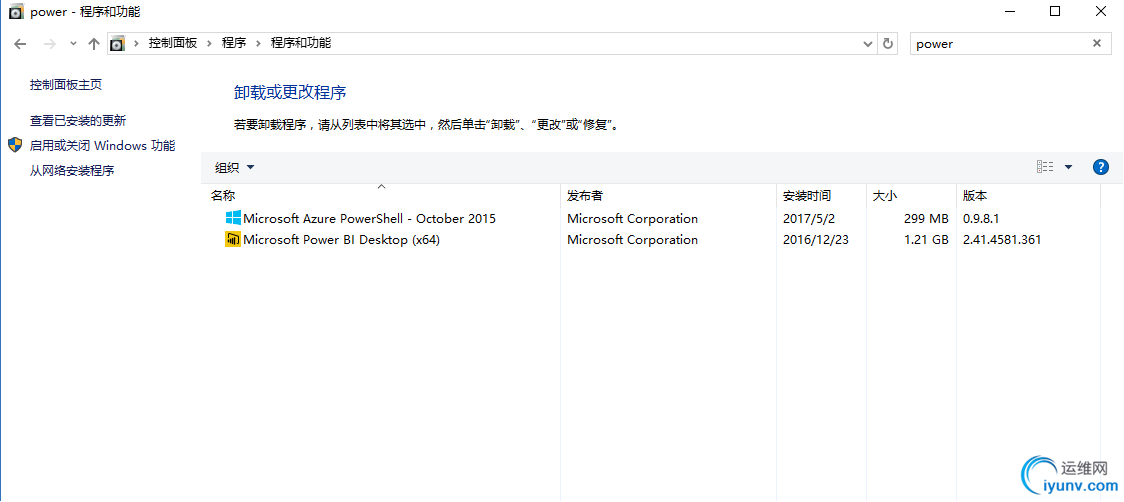Open 查看已安装的更新 link

point(78,120)
